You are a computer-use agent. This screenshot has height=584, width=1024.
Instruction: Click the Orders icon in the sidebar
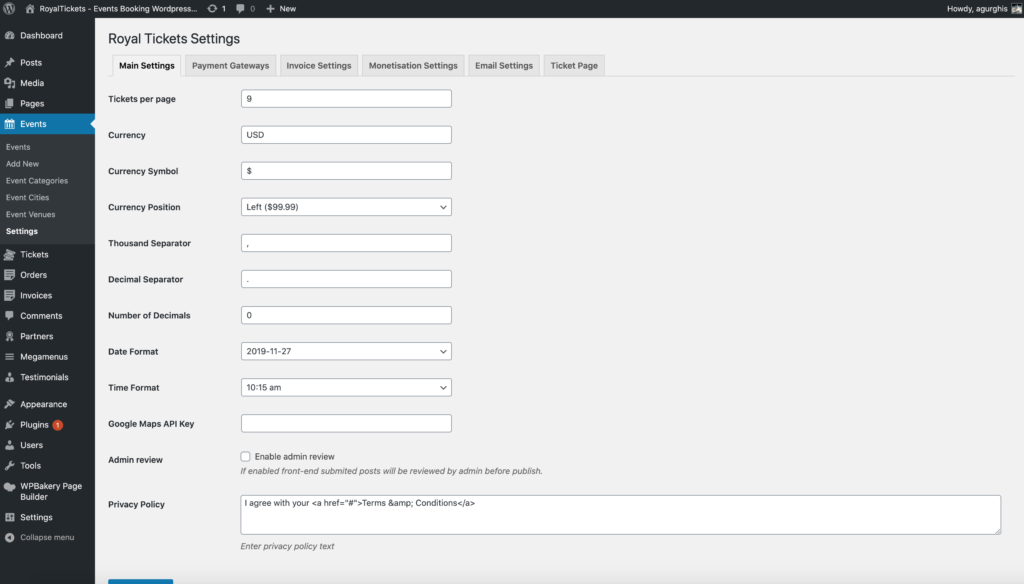point(10,275)
